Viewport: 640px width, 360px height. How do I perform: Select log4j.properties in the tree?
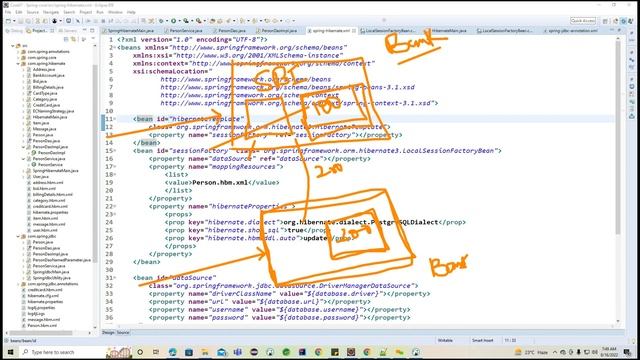click(x=41, y=308)
